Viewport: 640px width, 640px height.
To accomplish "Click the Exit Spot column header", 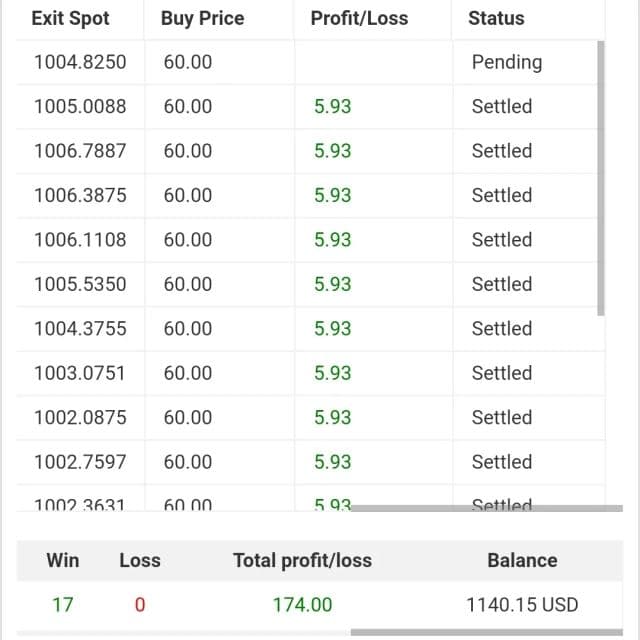I will [71, 18].
